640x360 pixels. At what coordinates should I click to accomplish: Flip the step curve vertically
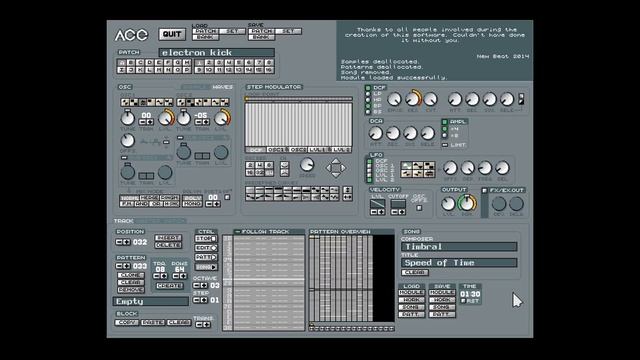coord(347,190)
